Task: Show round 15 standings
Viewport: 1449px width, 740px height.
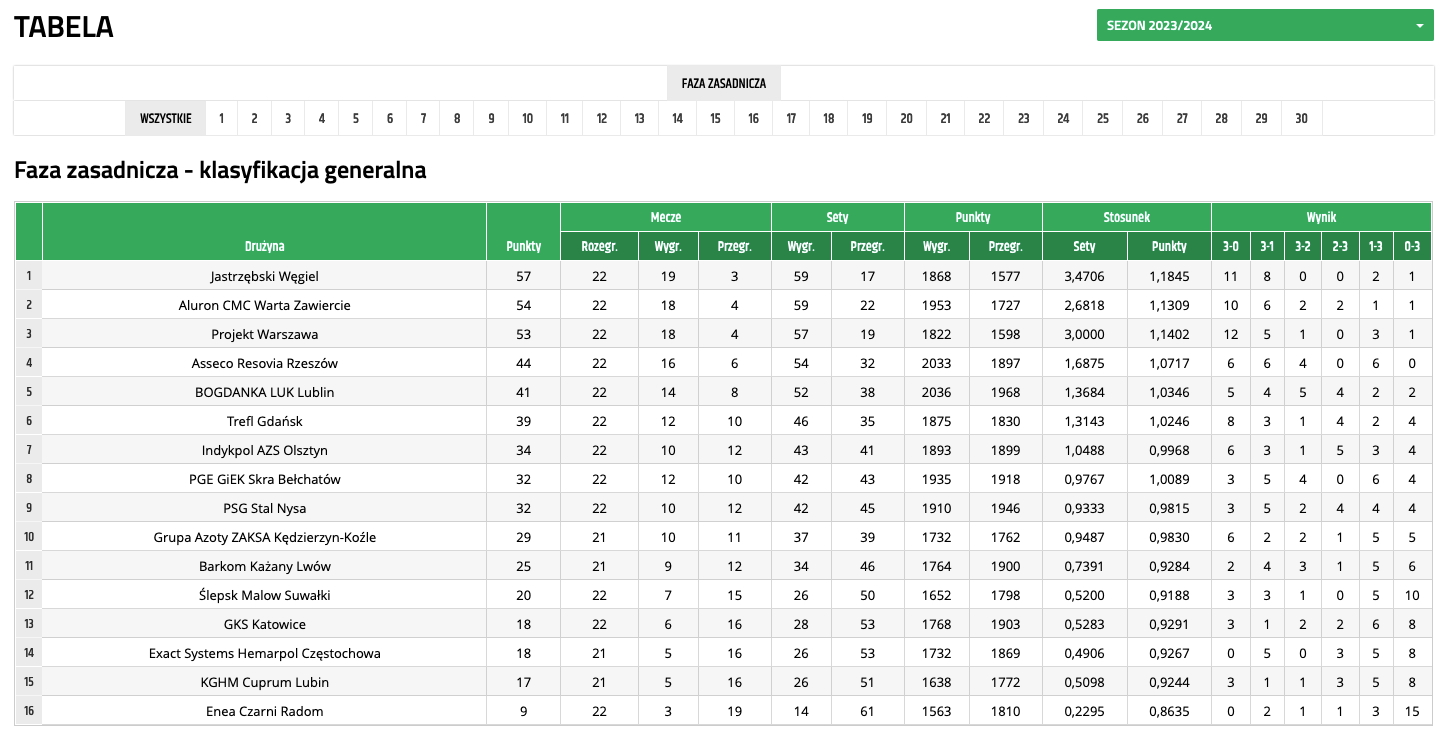Action: (x=715, y=118)
